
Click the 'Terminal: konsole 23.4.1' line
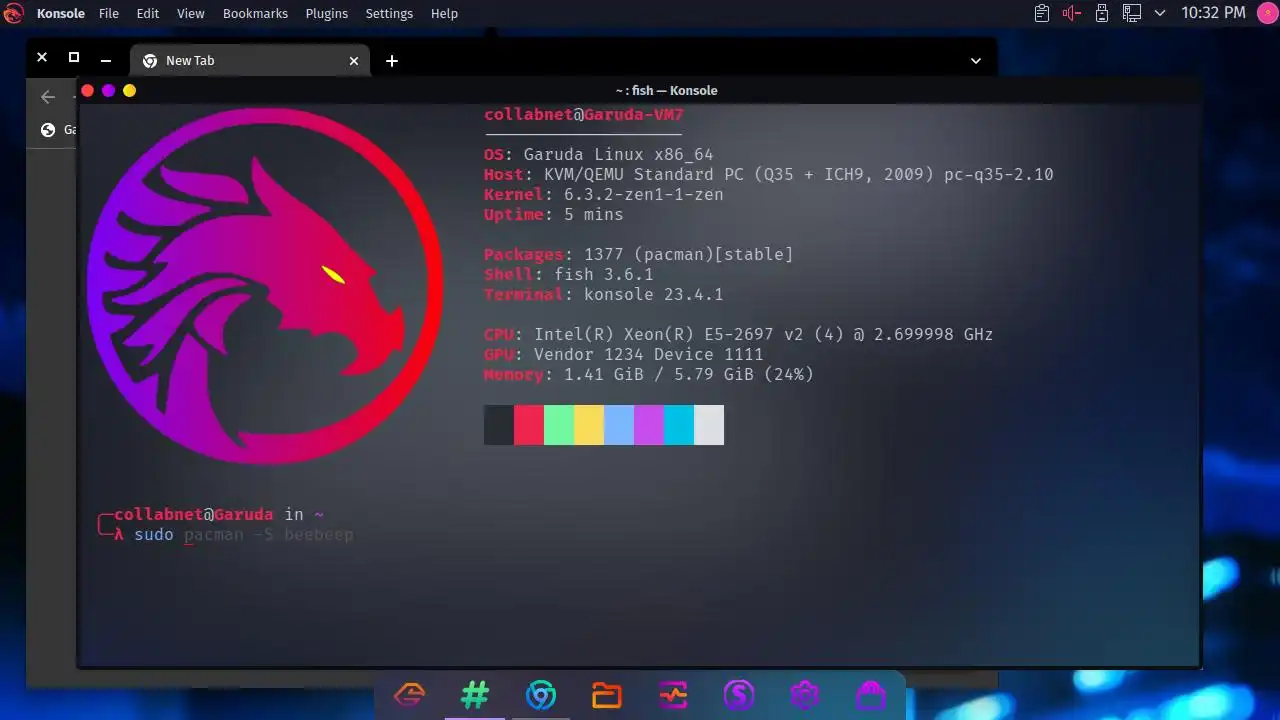604,294
